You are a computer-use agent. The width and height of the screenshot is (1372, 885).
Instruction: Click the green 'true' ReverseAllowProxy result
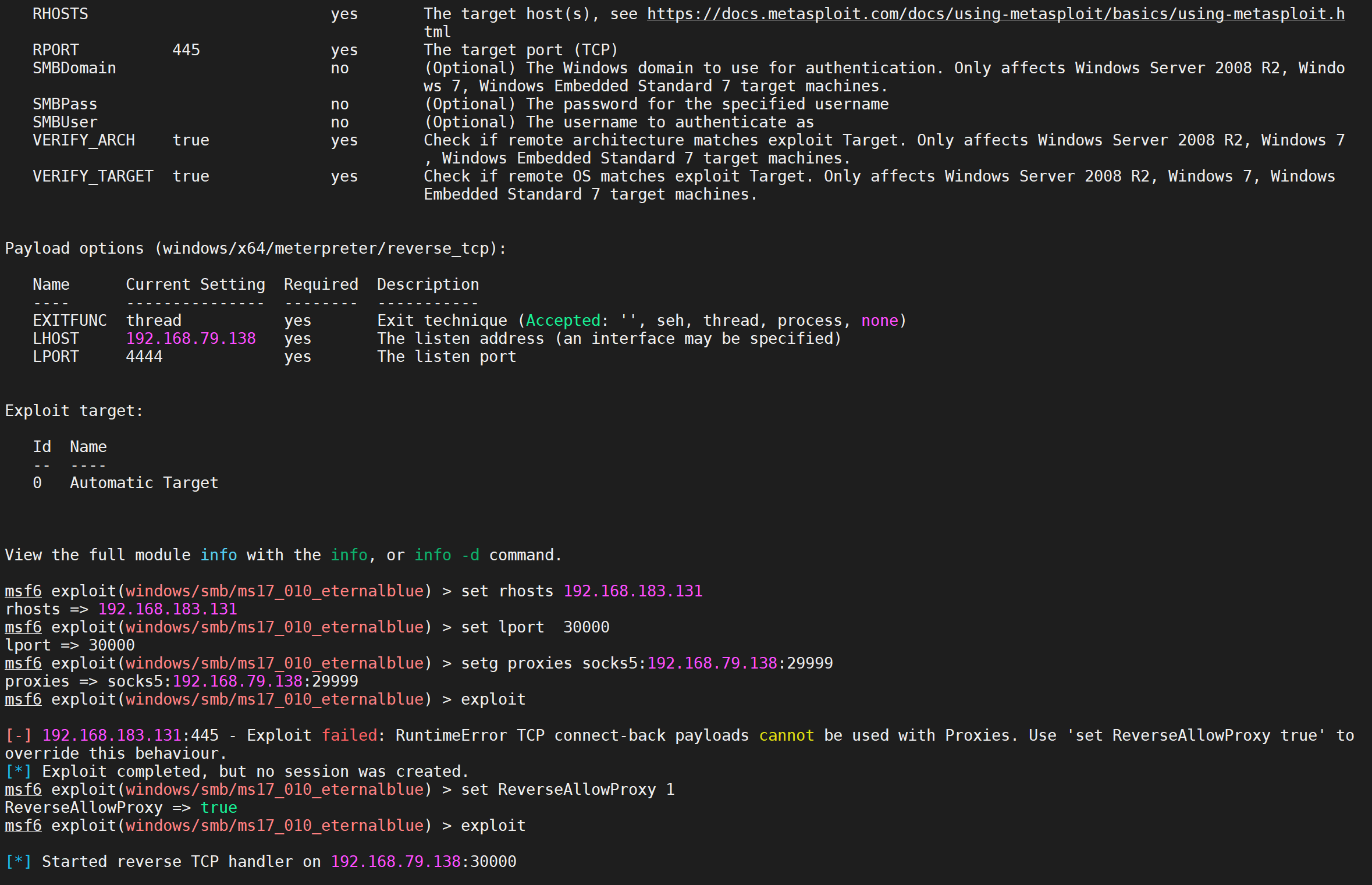(x=218, y=808)
